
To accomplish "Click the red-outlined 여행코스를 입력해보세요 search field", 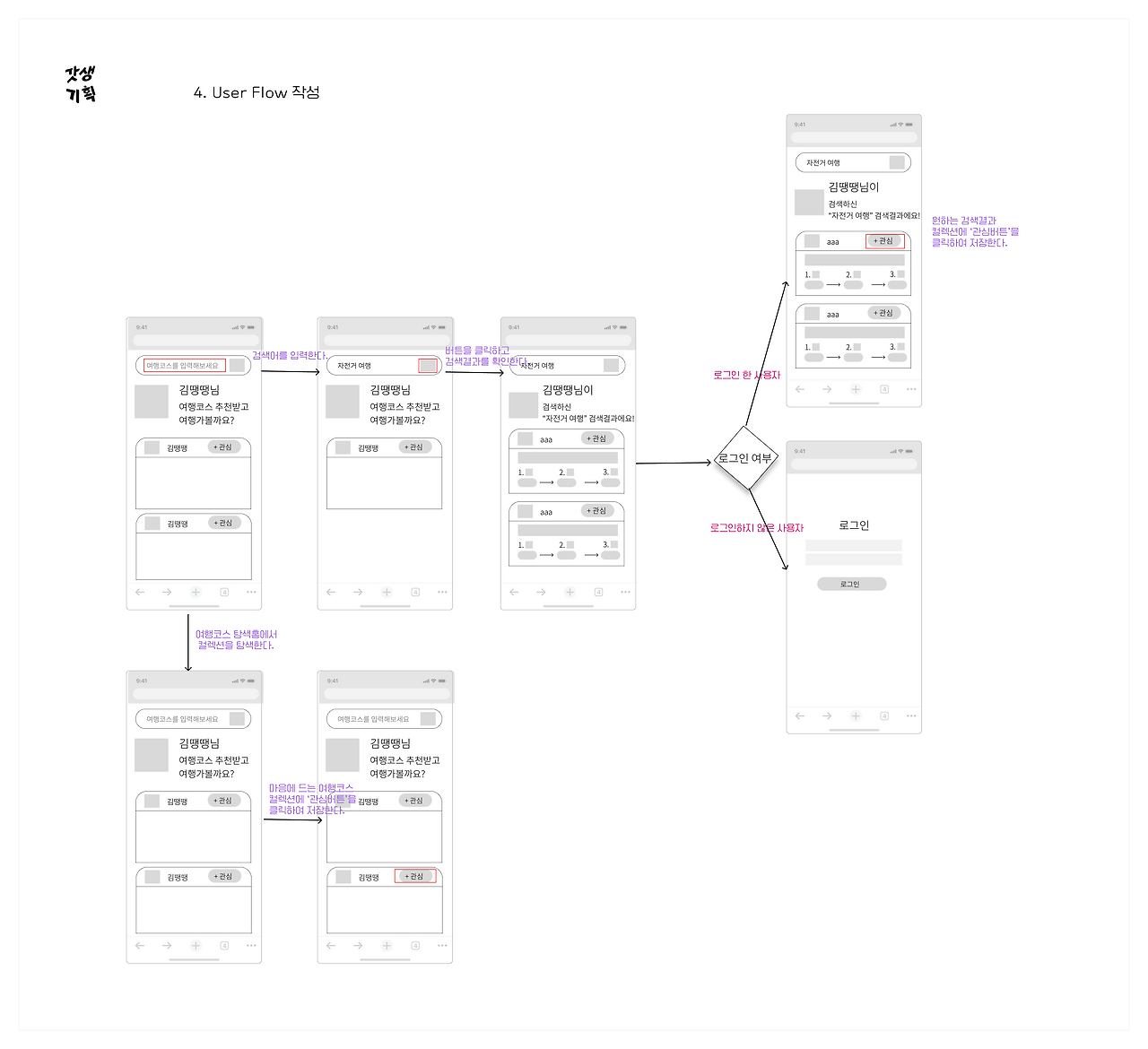I will click(x=184, y=365).
